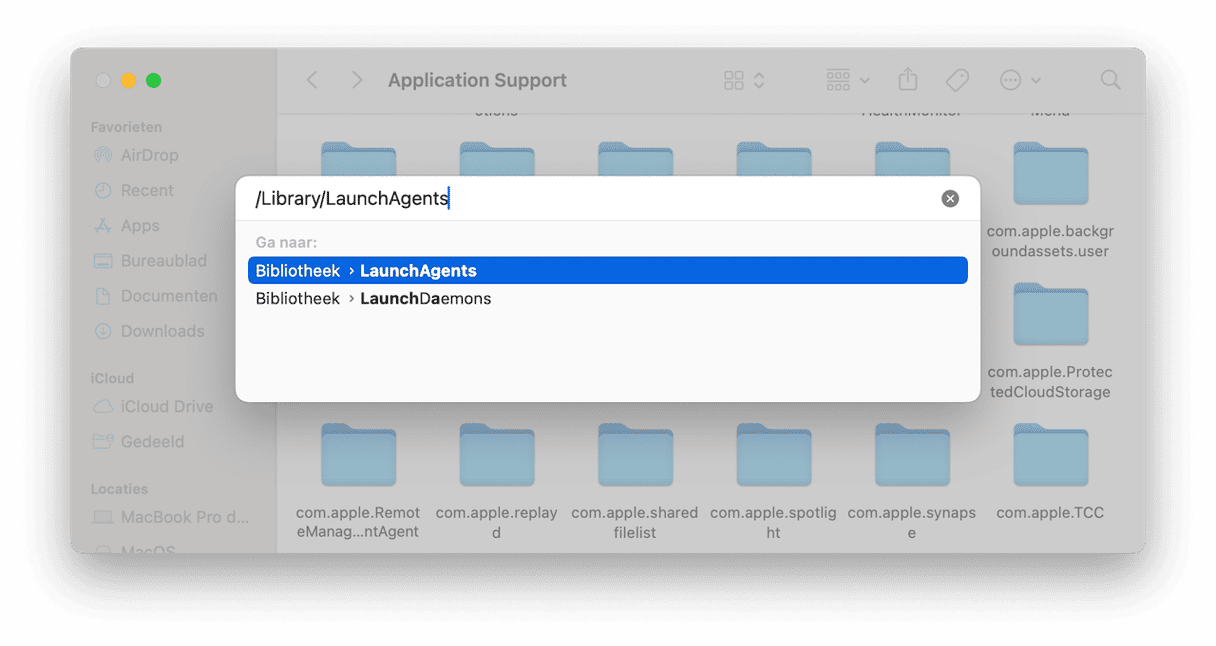Open Downloads in the sidebar
This screenshot has height=646, width=1216.
tap(148, 331)
